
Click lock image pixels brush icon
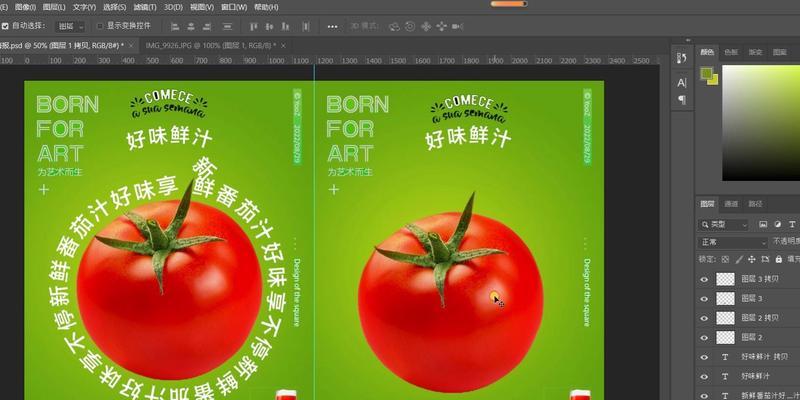point(739,259)
